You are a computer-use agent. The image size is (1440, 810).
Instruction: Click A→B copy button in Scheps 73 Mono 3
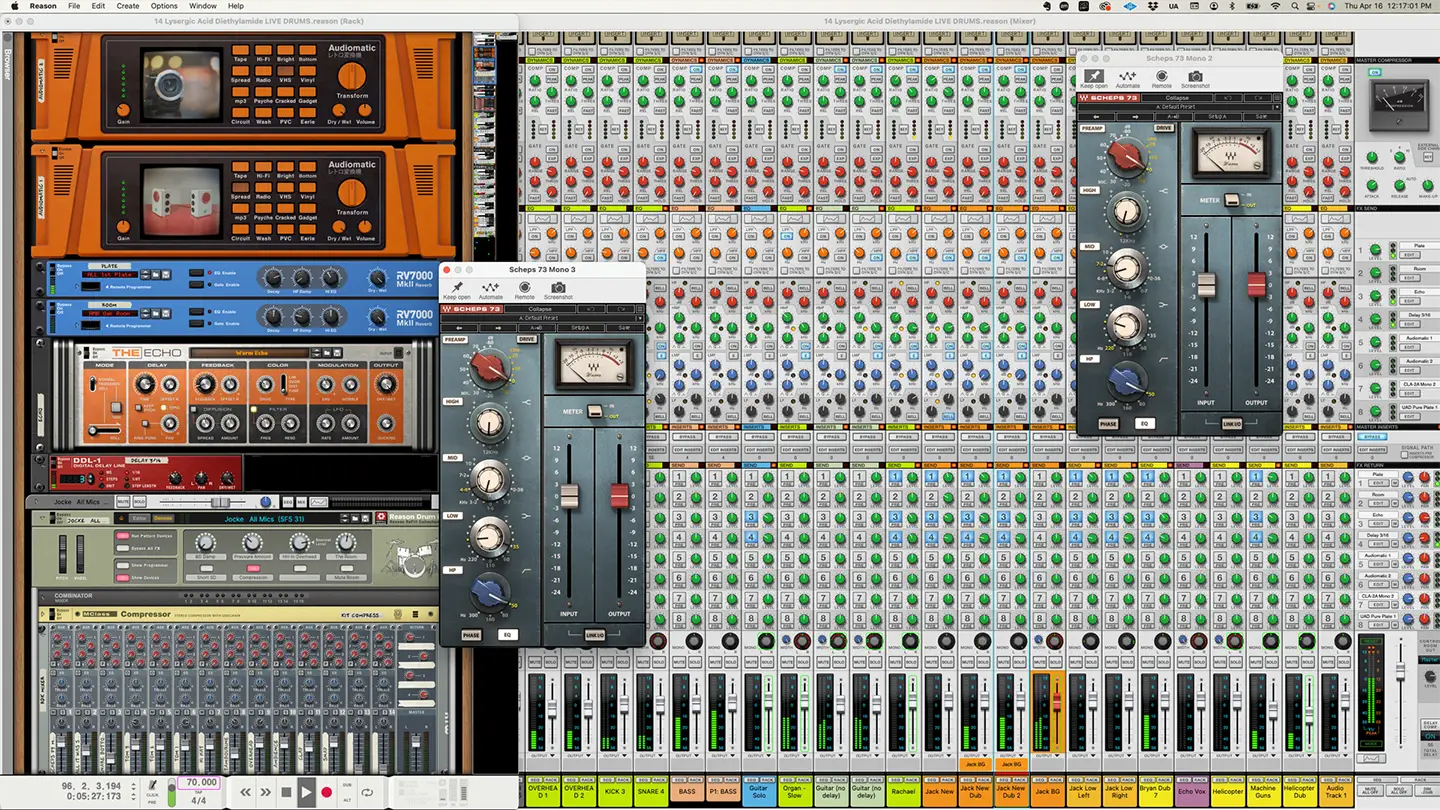click(x=537, y=327)
